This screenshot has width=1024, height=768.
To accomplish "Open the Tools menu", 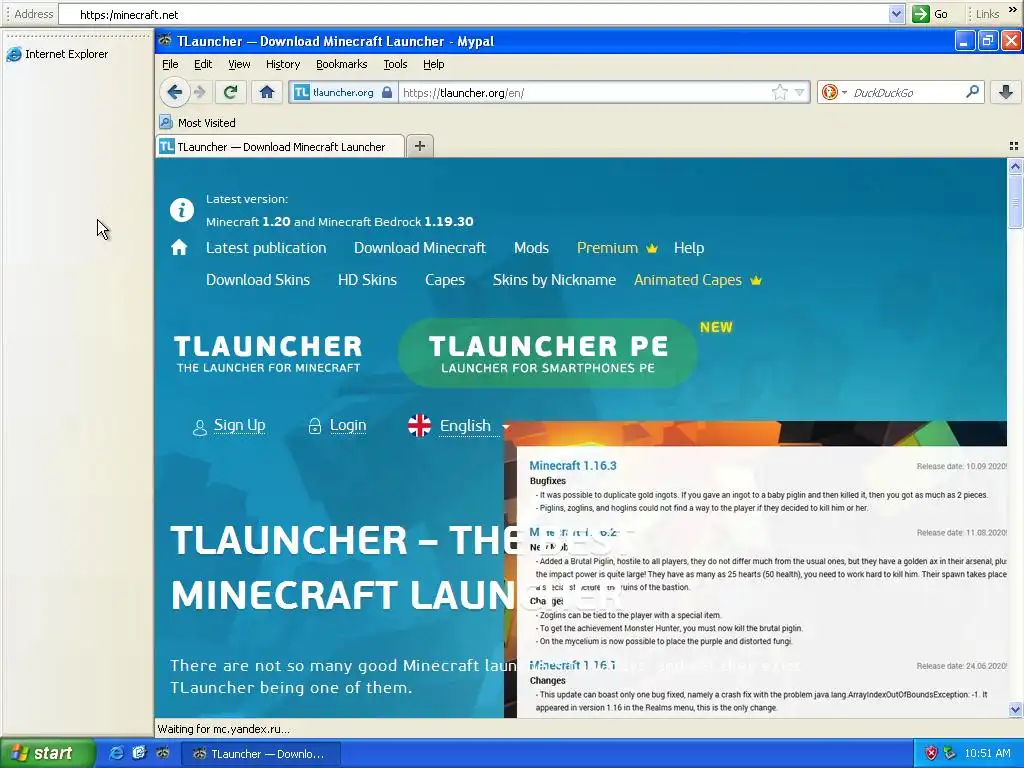I will point(395,64).
